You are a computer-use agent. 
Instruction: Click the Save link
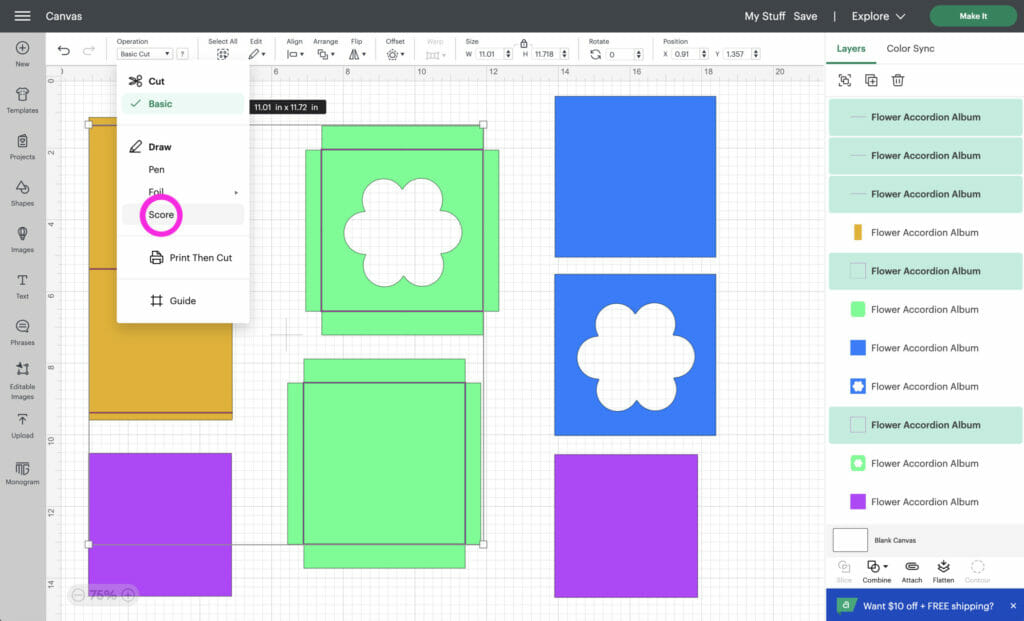(805, 16)
